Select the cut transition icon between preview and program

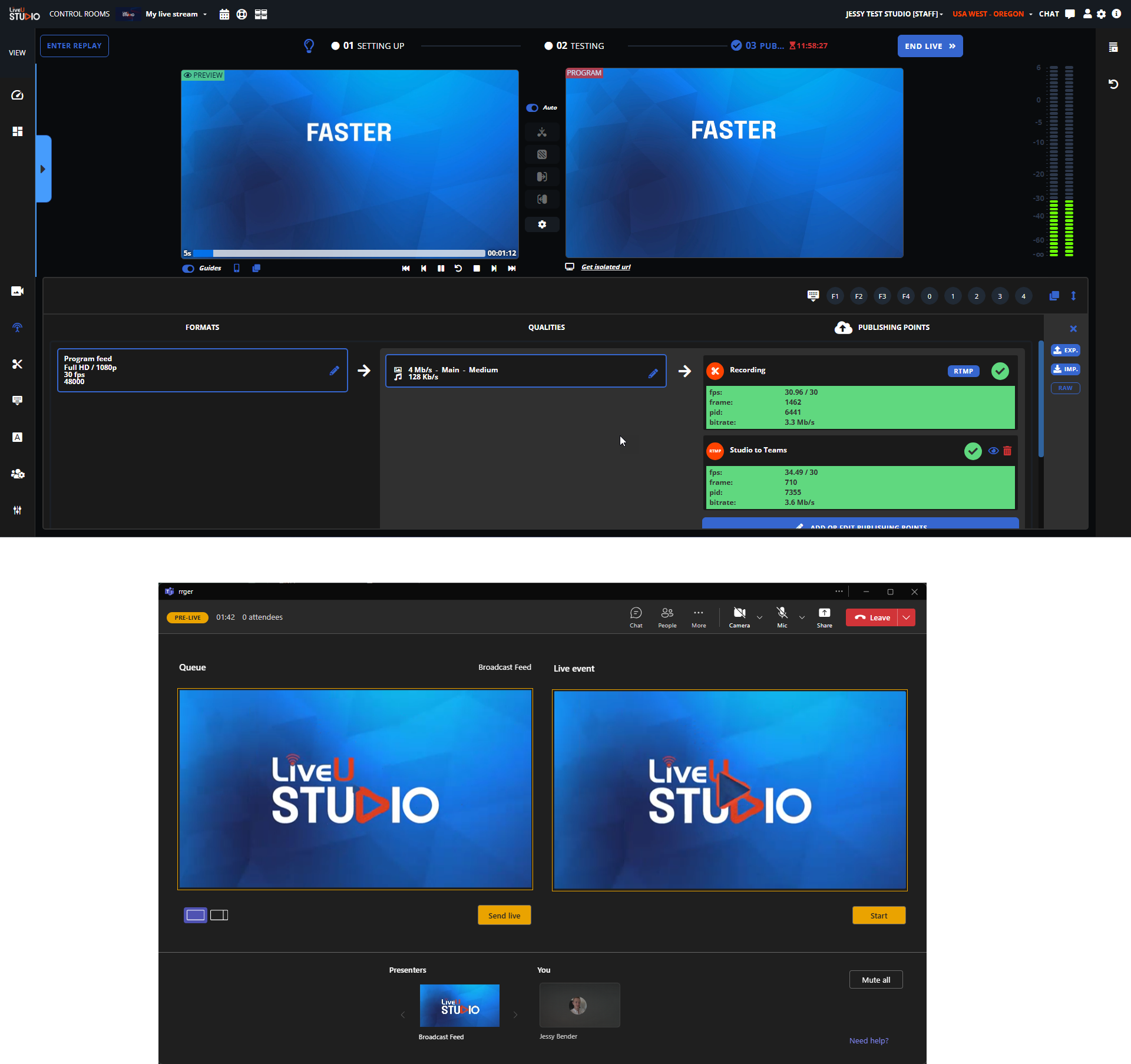pos(542,132)
